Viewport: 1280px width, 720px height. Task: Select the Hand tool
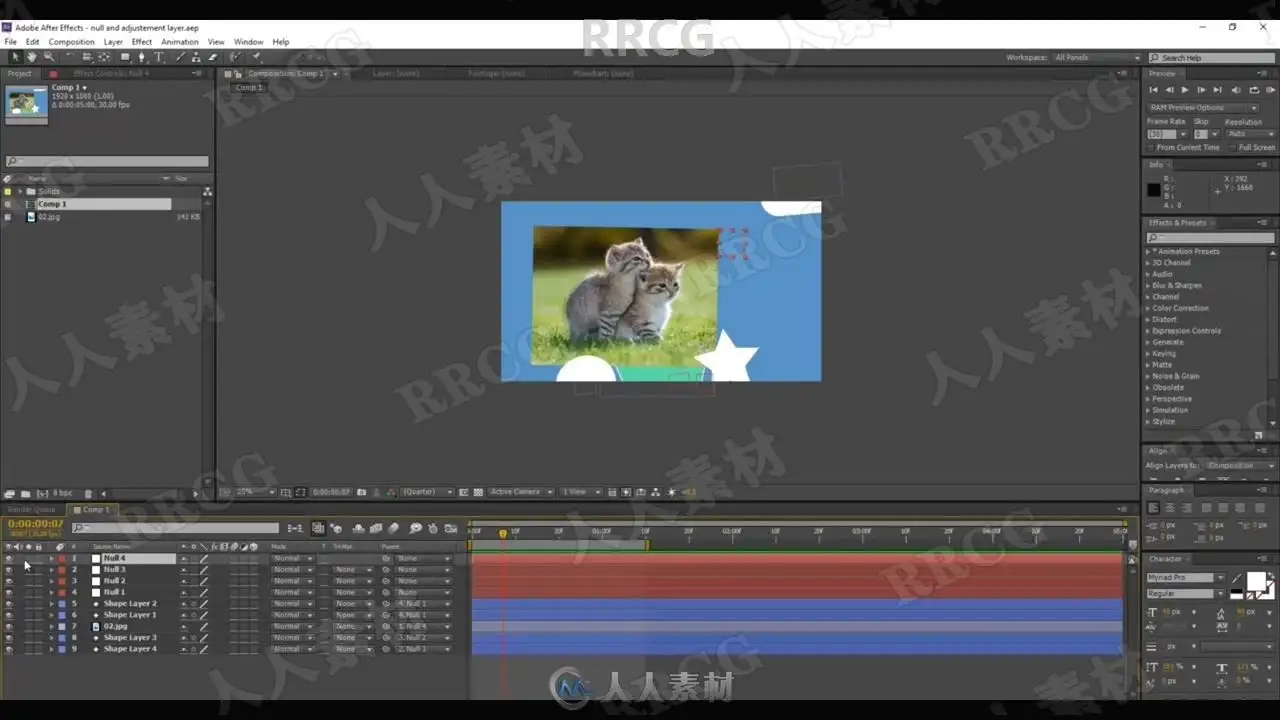[32, 57]
